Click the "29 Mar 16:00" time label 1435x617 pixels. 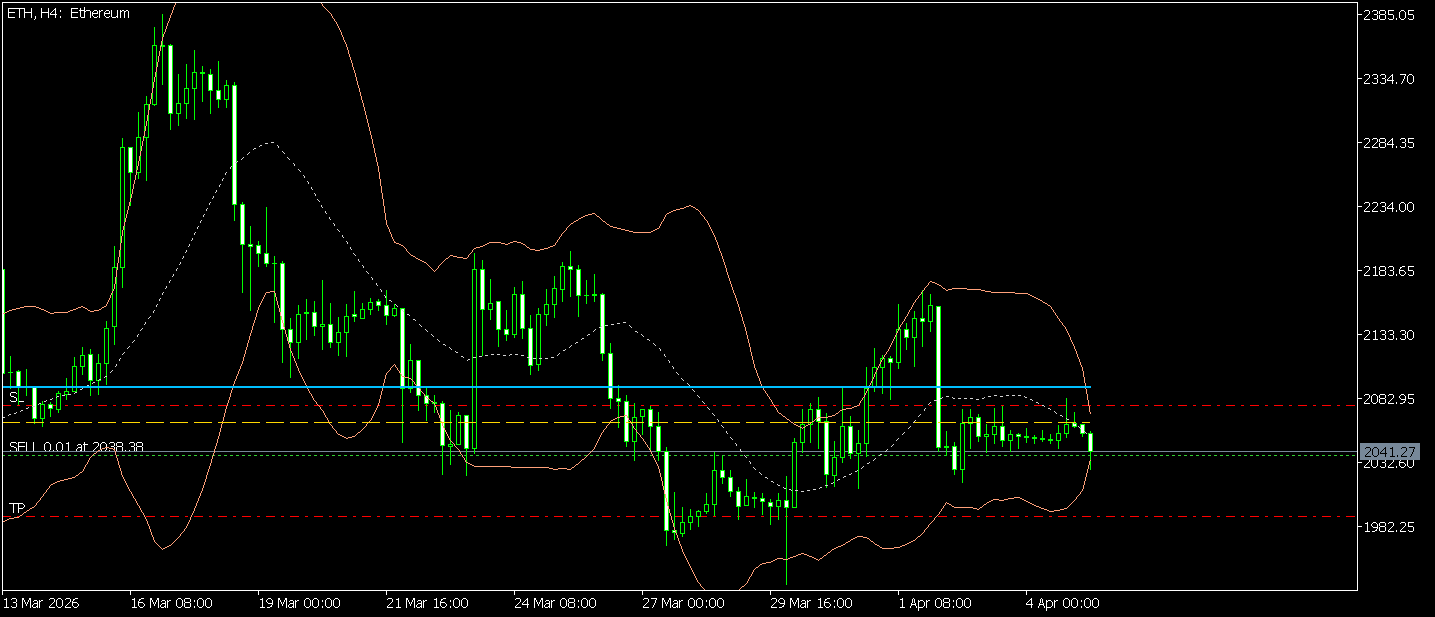pyautogui.click(x=811, y=604)
